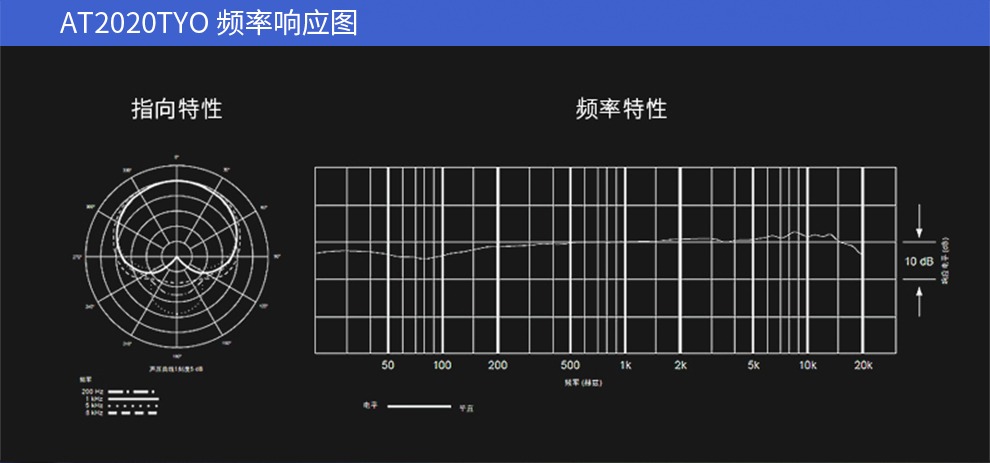The width and height of the screenshot is (990, 463).
Task: Click the "200" frequency axis label
Action: click(498, 365)
